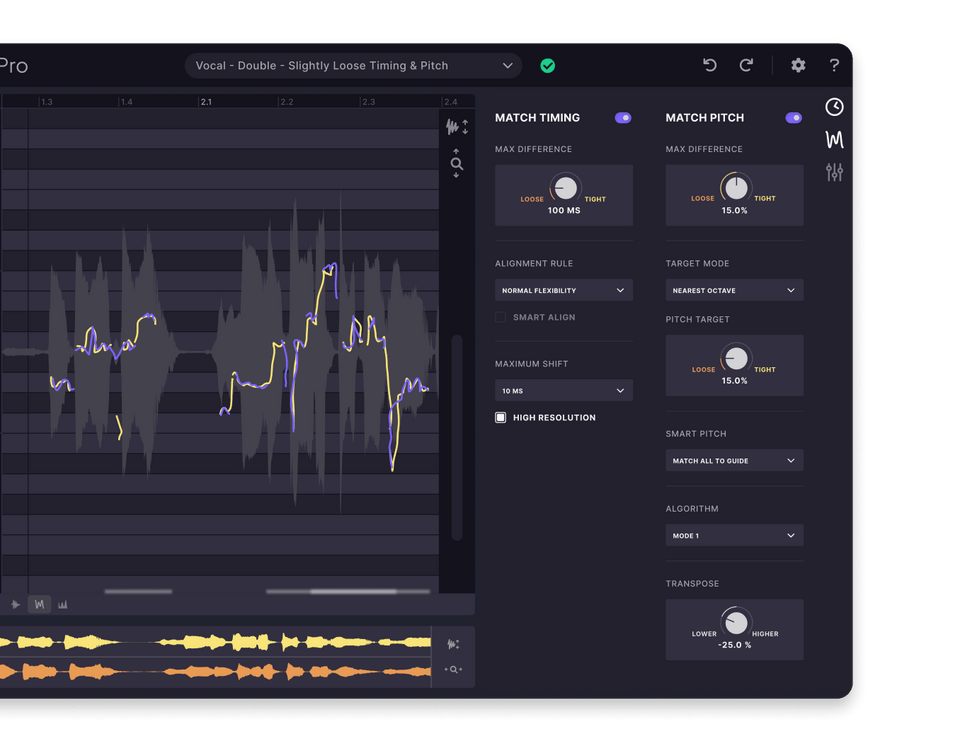The height and width of the screenshot is (743, 960).
Task: Expand the MAXIMUM SHIFT 10 MS dropdown
Action: tap(563, 390)
